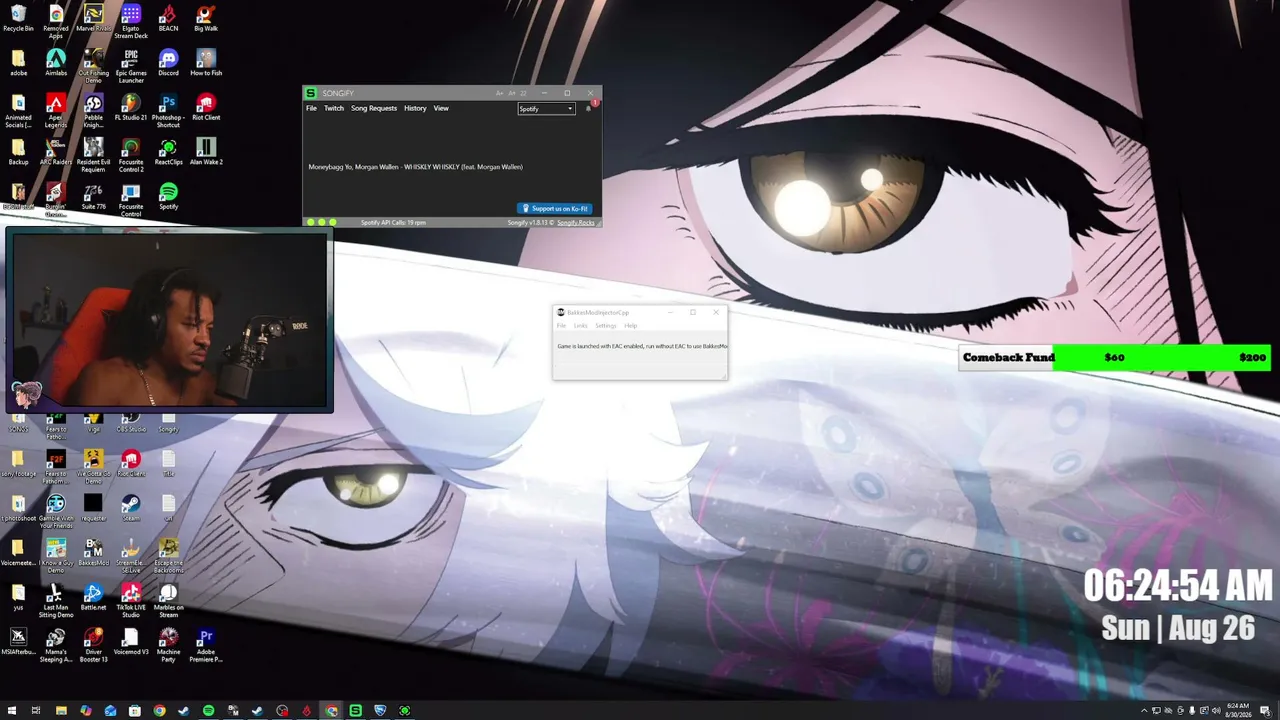Select the Escape the Backrooms icon
The width and height of the screenshot is (1280, 720).
pos(168,555)
